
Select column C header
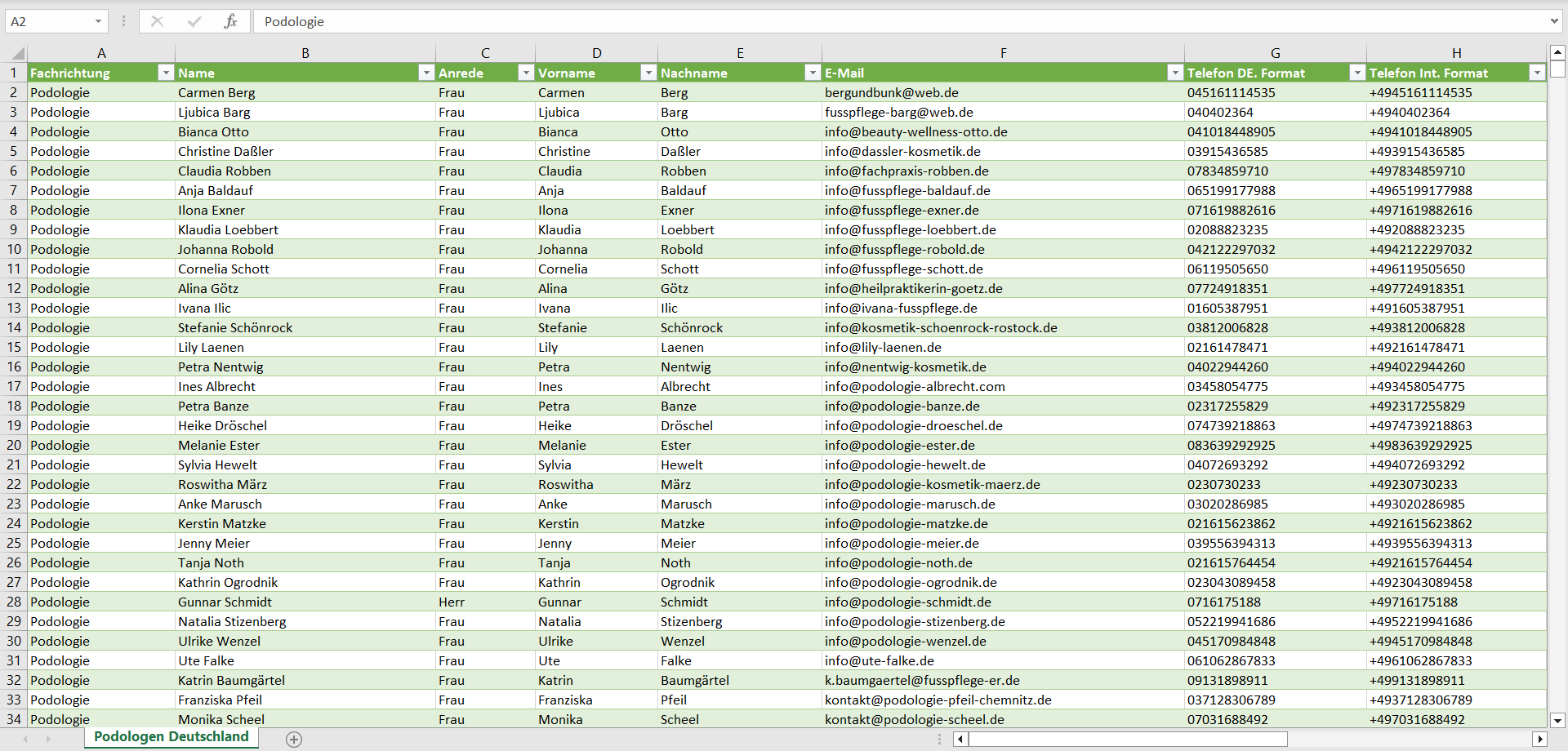485,53
